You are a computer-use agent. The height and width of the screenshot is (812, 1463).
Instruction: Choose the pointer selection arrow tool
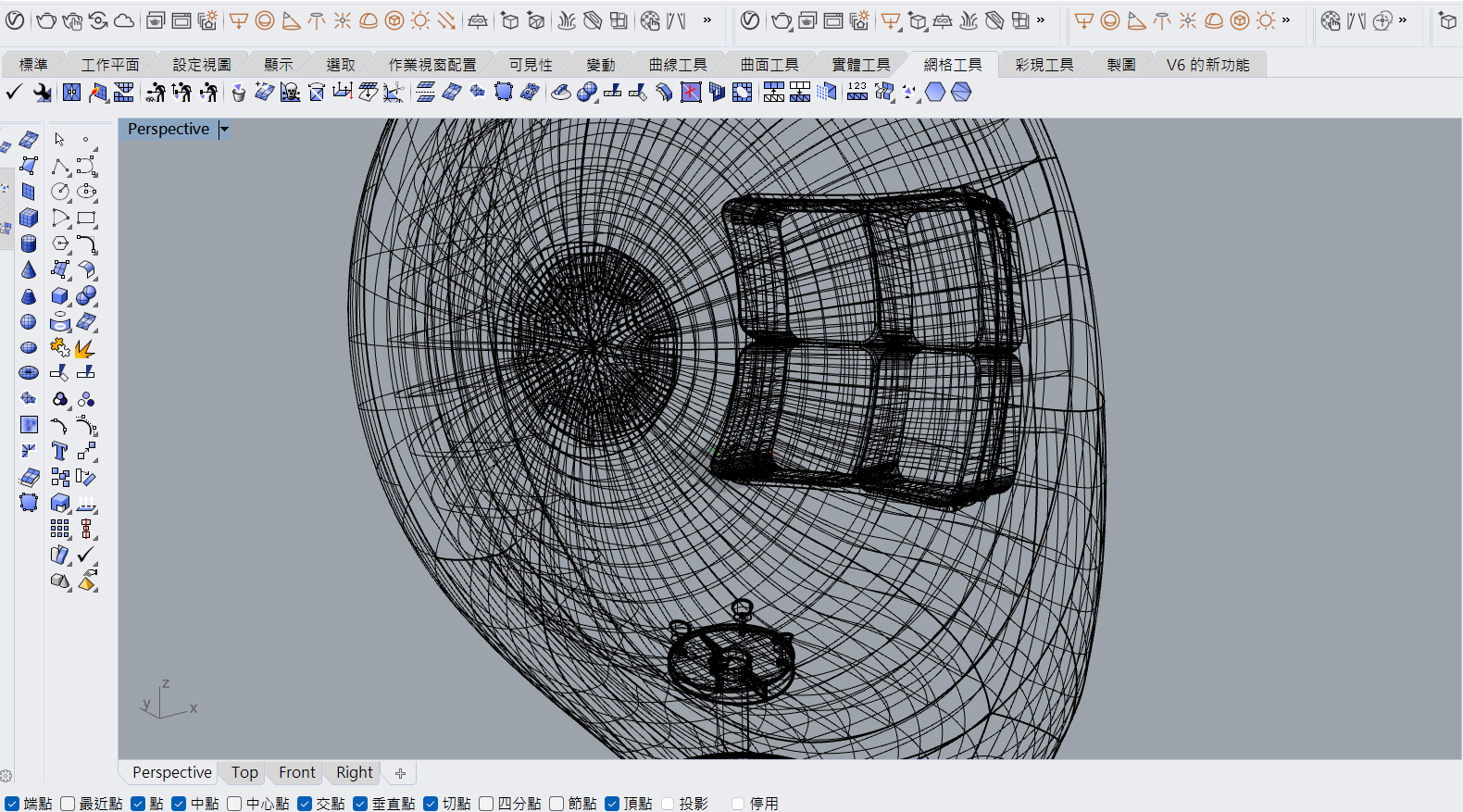[x=59, y=140]
